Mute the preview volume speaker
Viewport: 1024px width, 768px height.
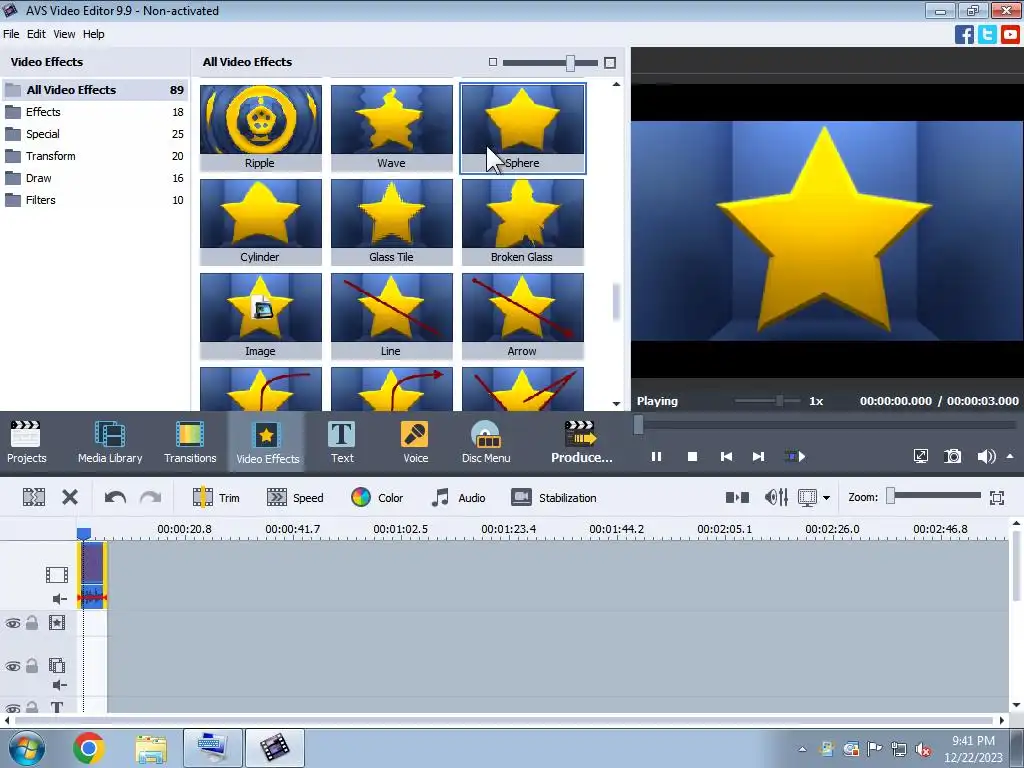tap(986, 456)
